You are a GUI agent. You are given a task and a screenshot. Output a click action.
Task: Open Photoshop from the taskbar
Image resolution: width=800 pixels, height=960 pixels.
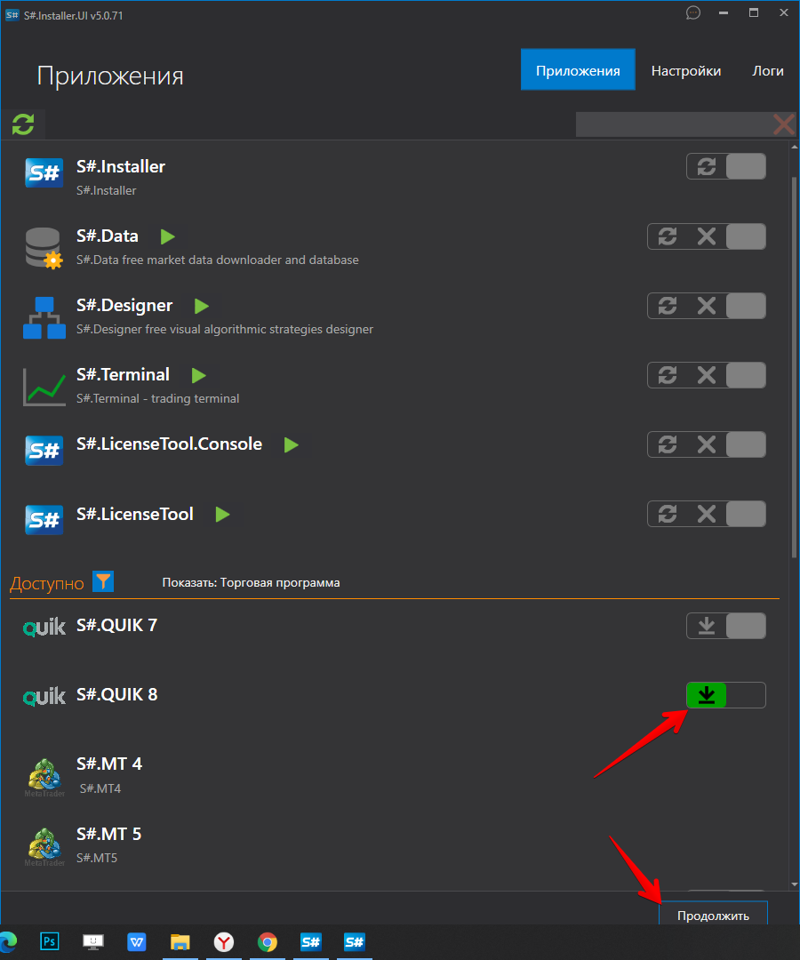50,941
